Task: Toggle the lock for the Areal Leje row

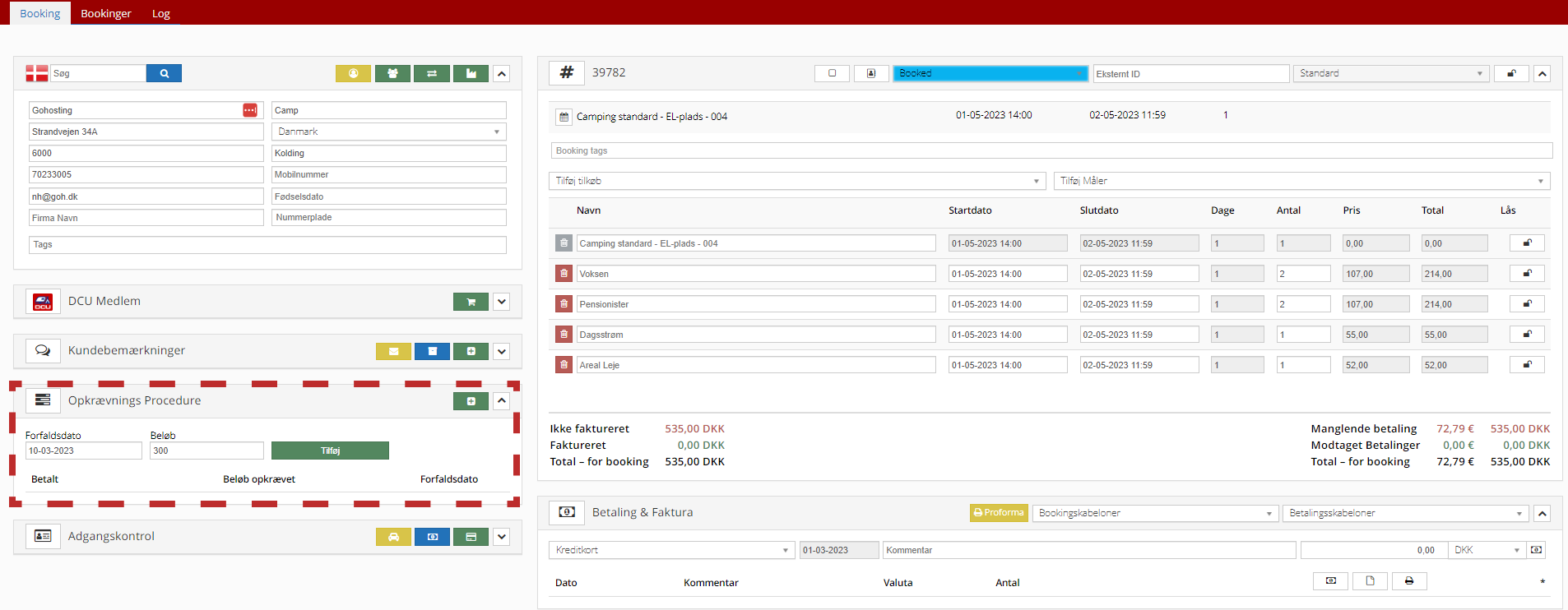Action: [x=1527, y=365]
